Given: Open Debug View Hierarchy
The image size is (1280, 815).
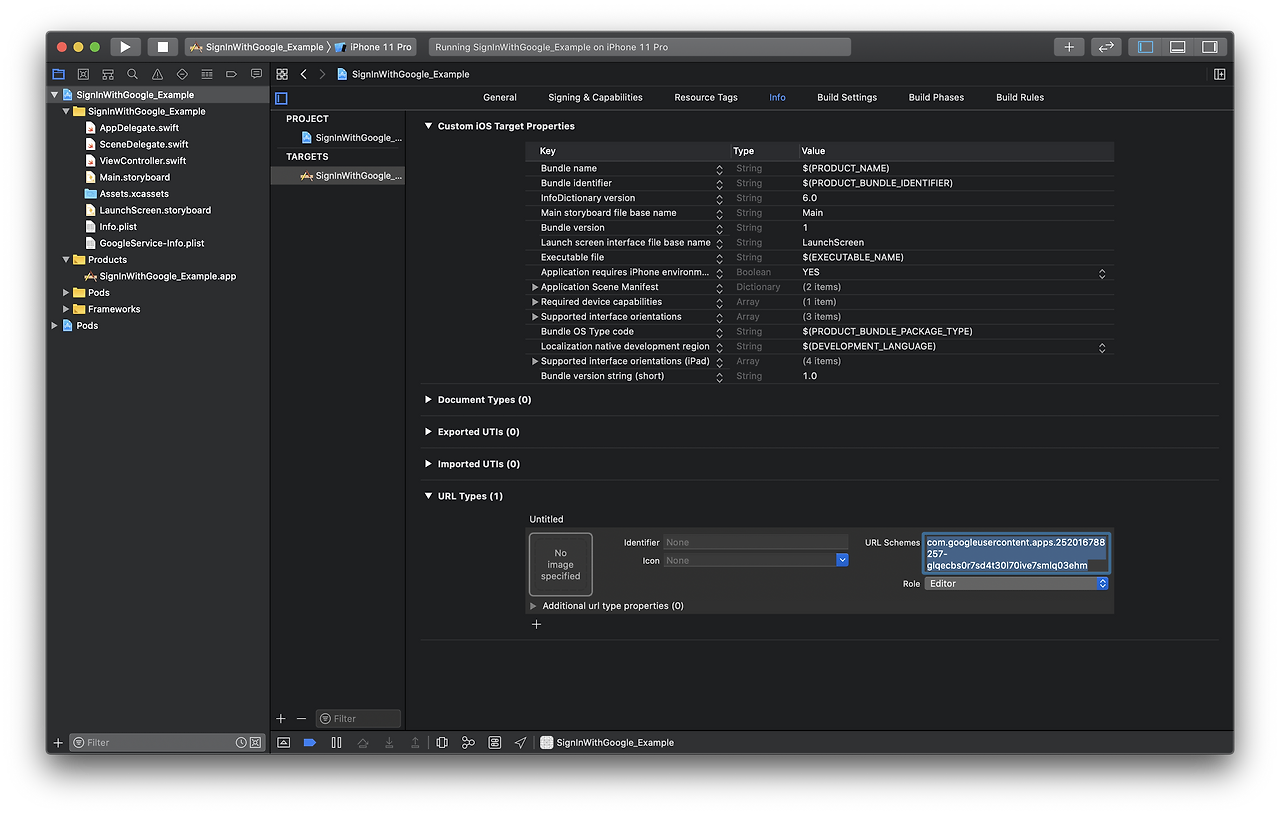Looking at the screenshot, I should tap(442, 742).
